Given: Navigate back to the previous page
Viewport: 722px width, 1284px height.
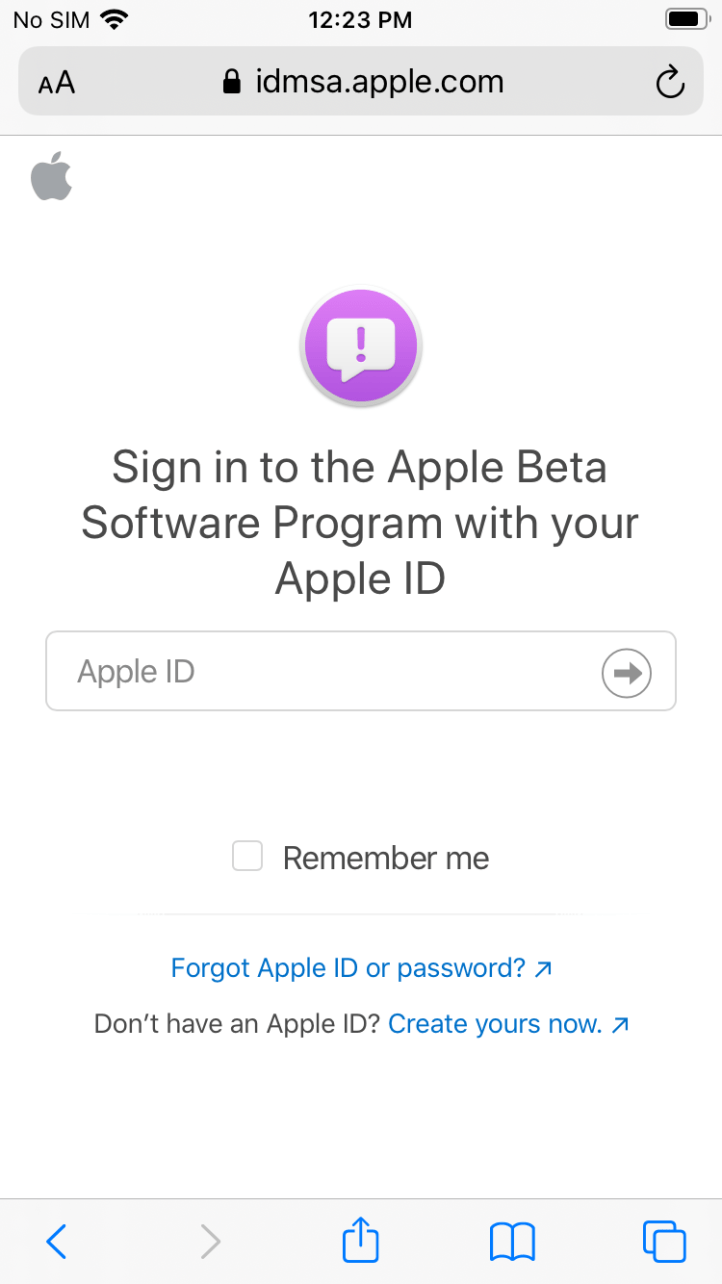Looking at the screenshot, I should click(x=57, y=1240).
